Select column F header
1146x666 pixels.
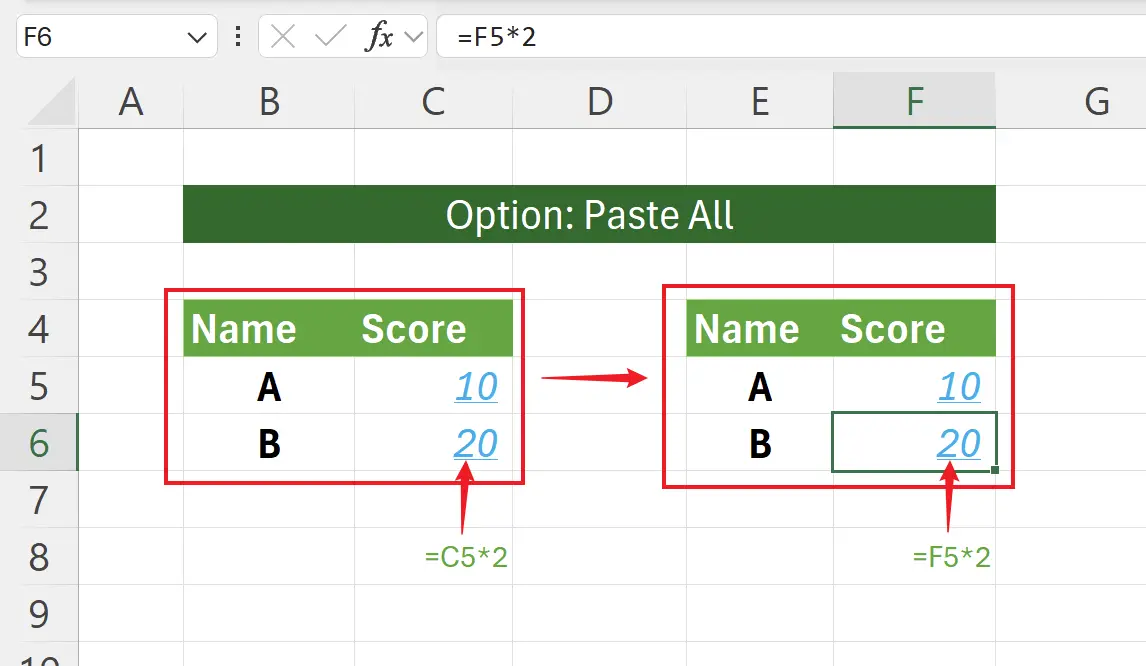(914, 102)
